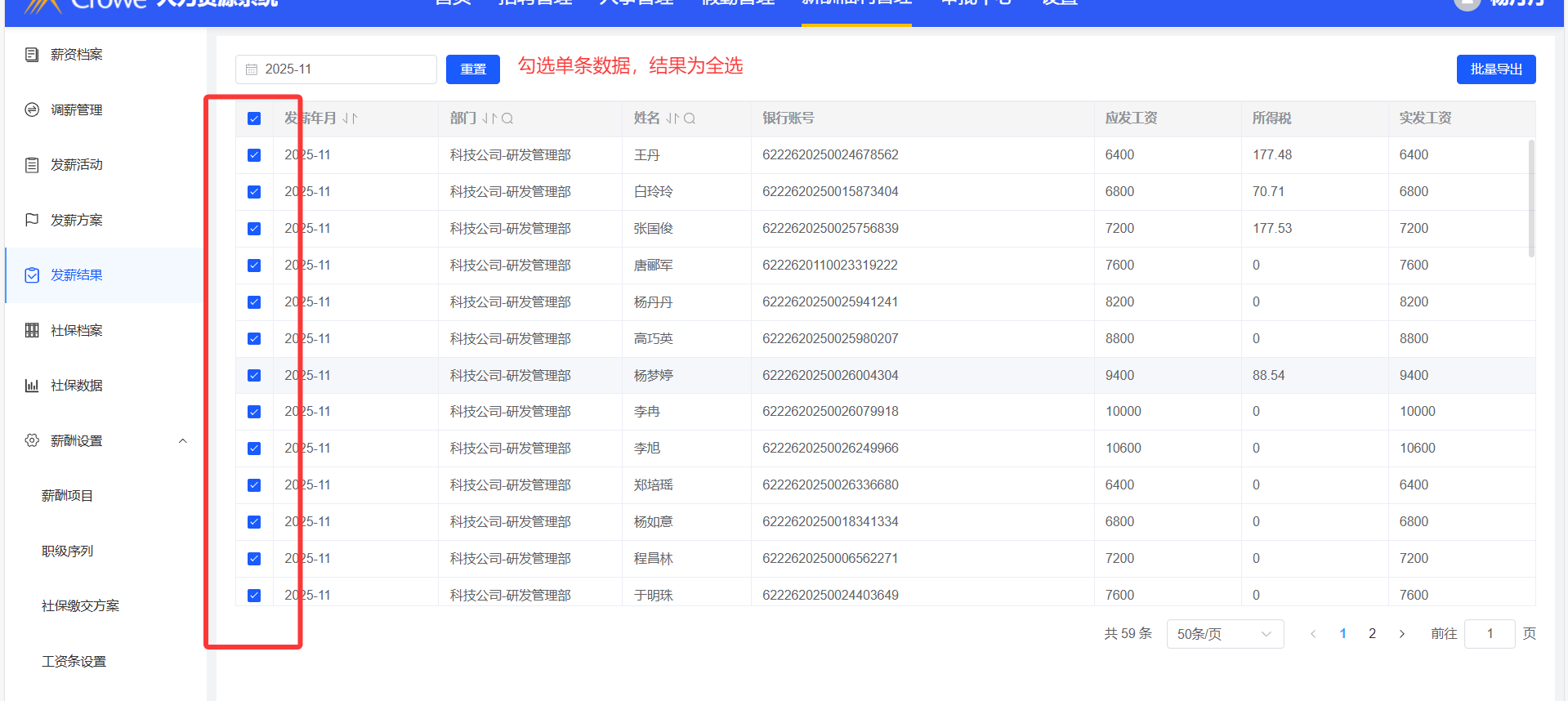The width and height of the screenshot is (1568, 701).
Task: Click the 社保档案 sidebar icon
Action: point(32,330)
